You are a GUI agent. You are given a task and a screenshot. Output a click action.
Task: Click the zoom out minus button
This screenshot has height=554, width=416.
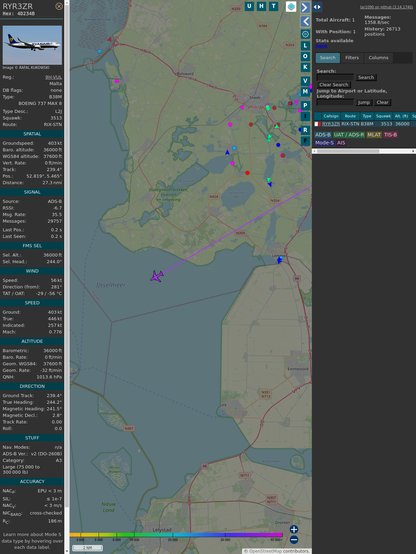(x=294, y=540)
